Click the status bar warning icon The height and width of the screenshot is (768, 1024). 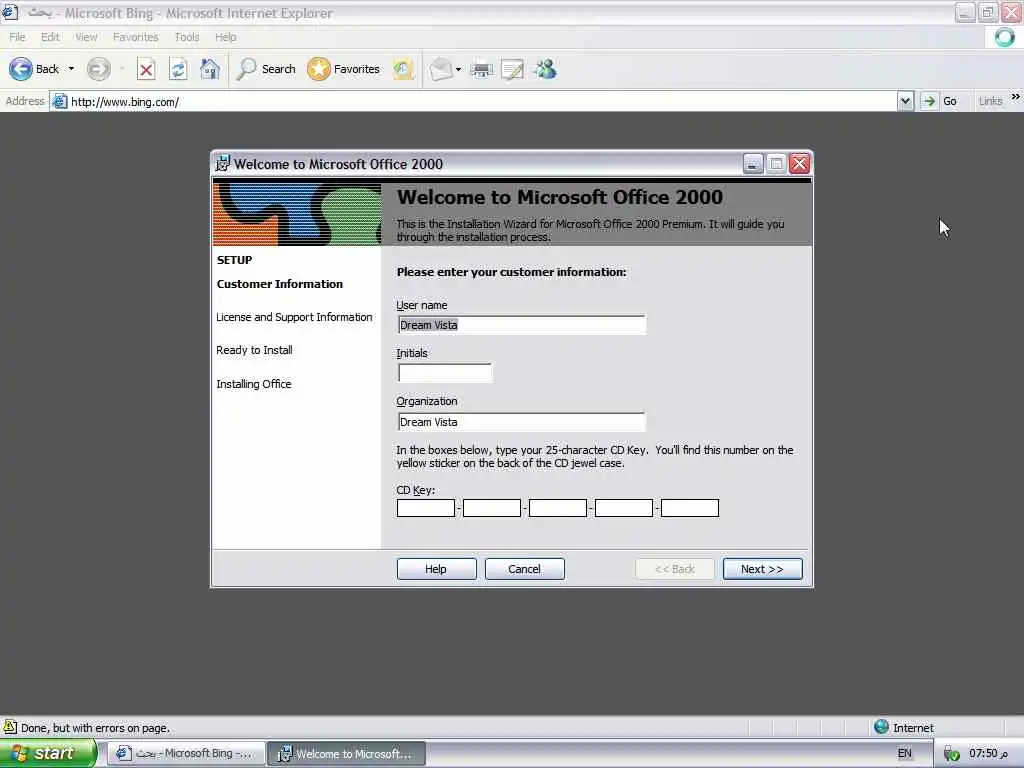[10, 727]
